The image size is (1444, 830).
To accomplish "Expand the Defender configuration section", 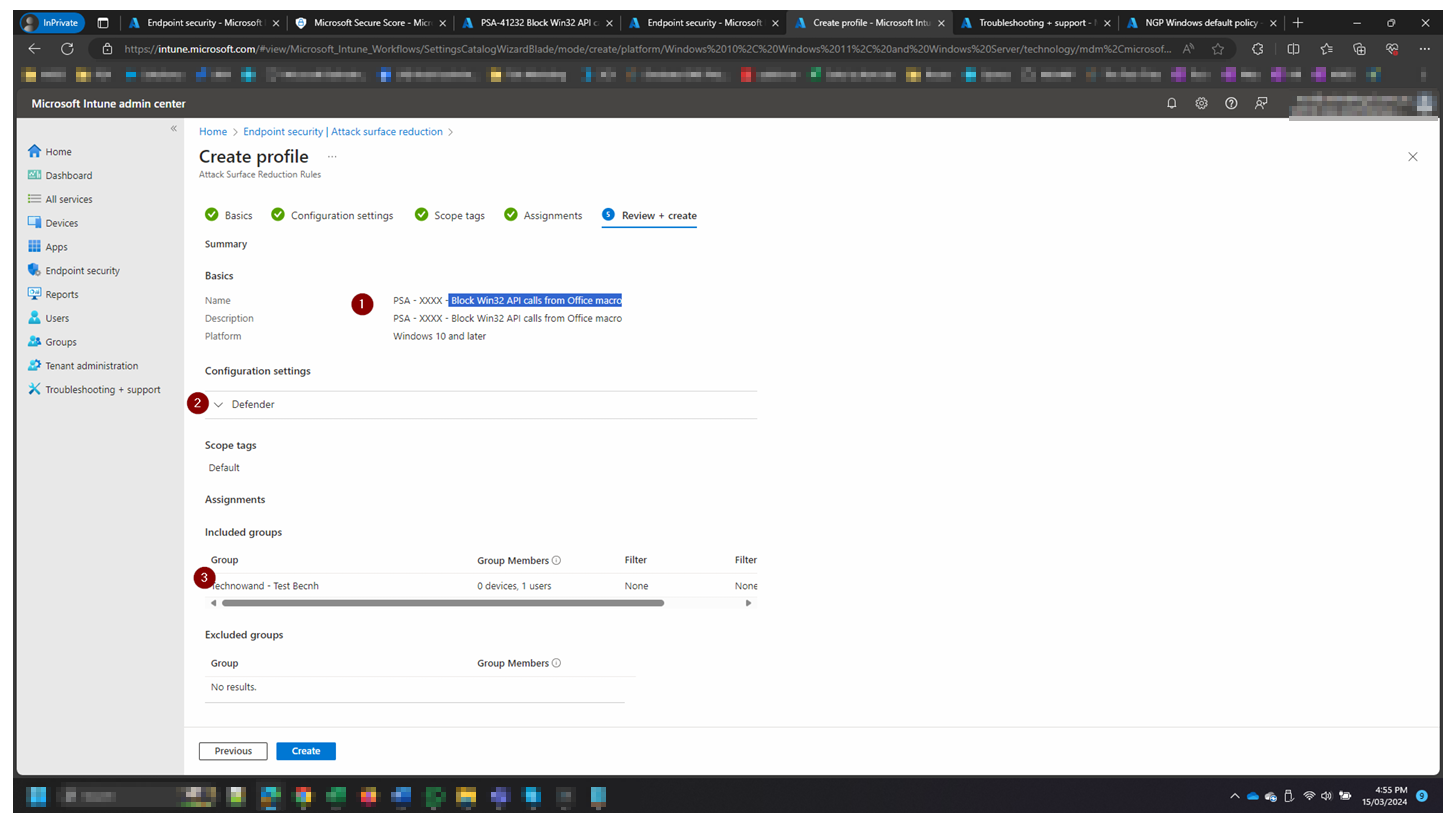I will (219, 405).
